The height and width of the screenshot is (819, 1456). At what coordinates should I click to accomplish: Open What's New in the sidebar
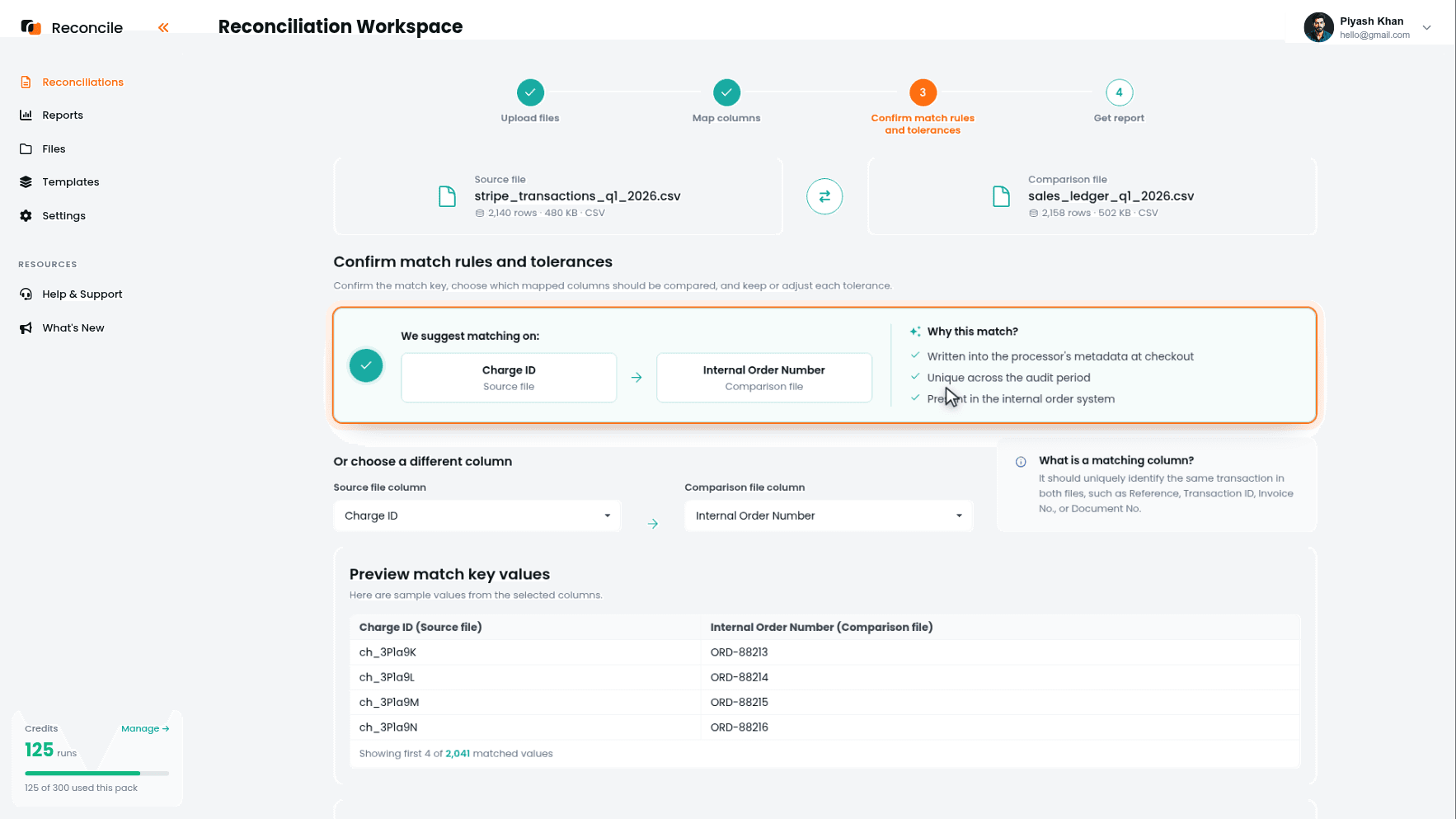[x=73, y=327]
